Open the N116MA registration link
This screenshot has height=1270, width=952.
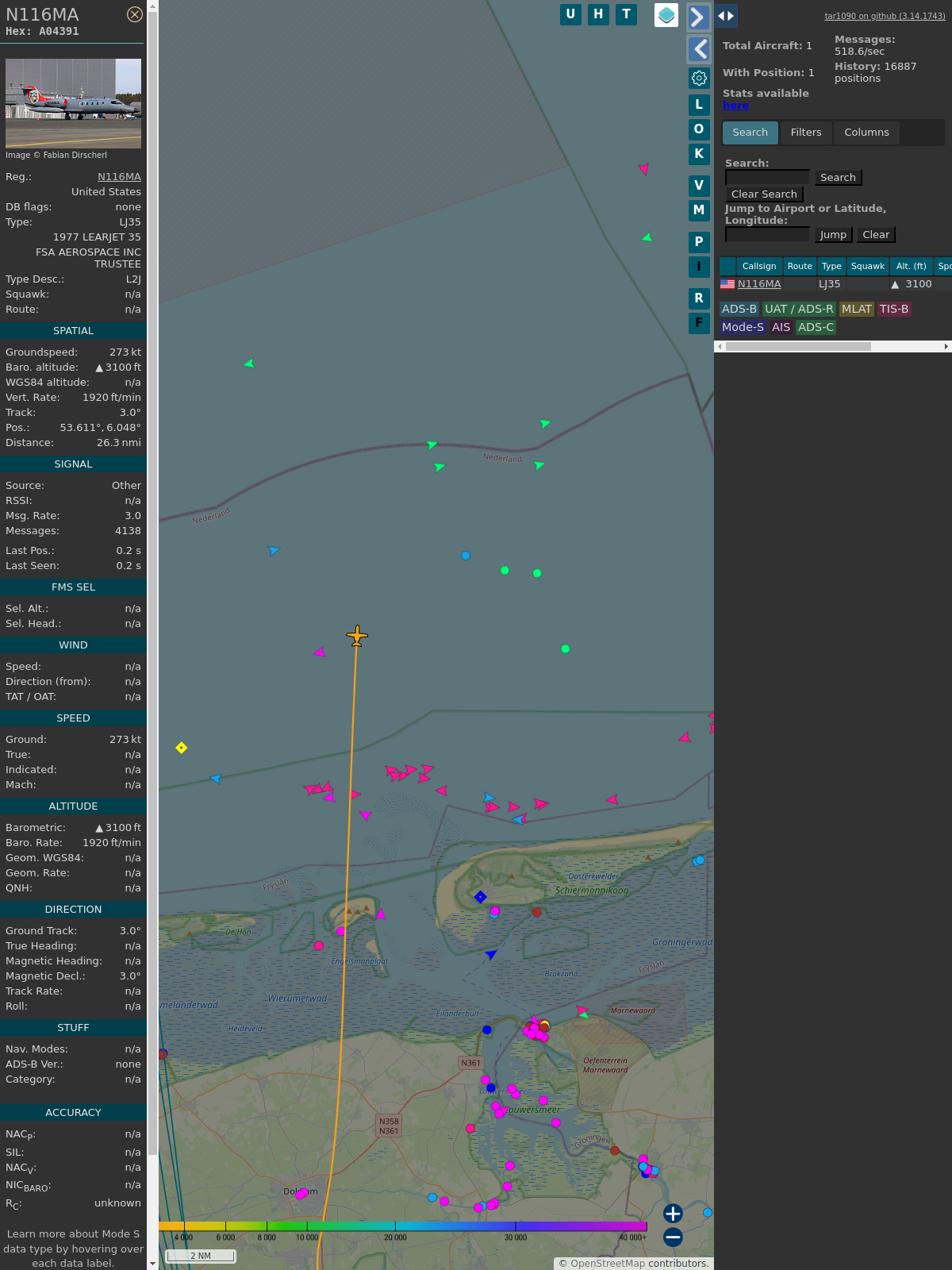pyautogui.click(x=119, y=177)
